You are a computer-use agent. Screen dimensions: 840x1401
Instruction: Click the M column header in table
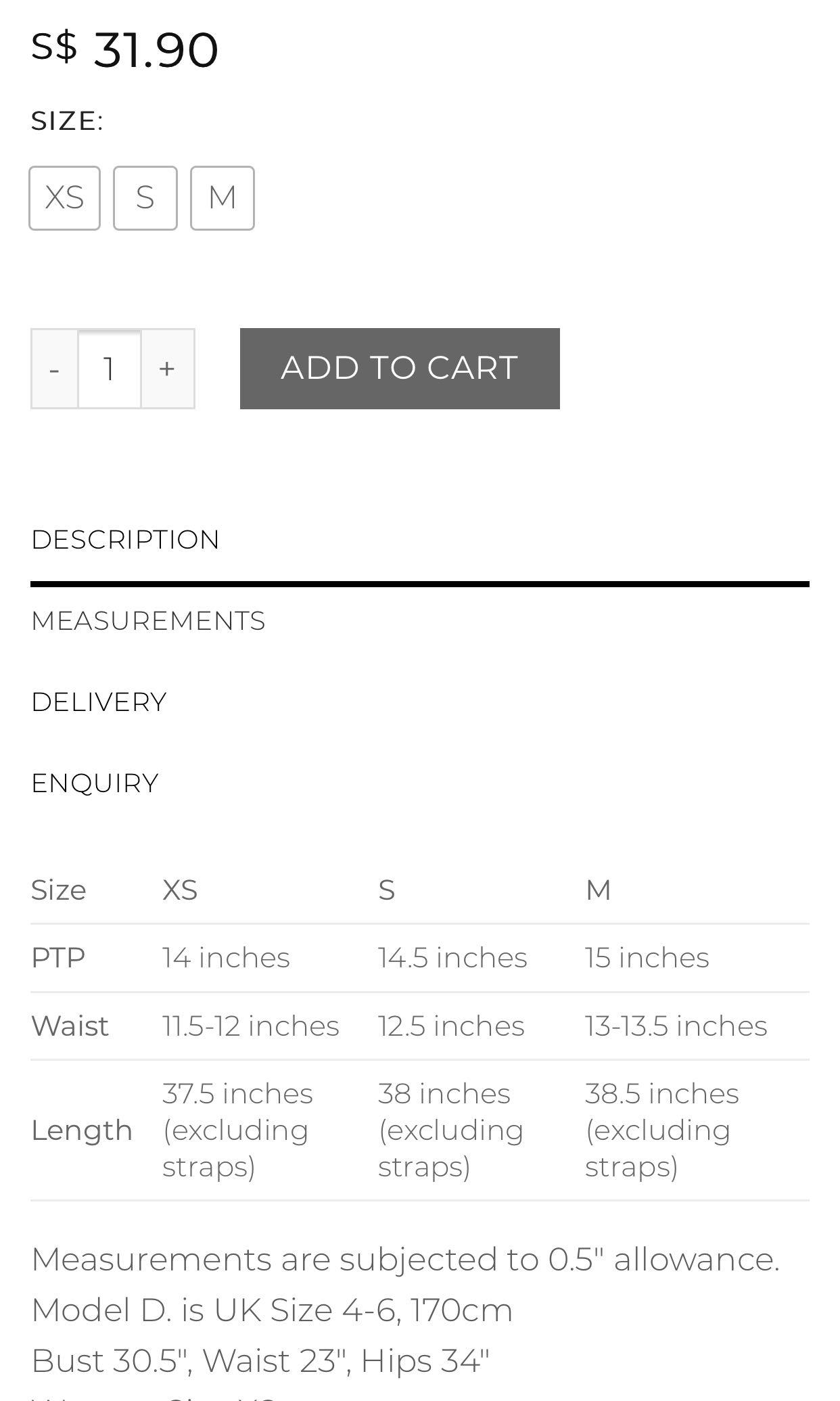tap(598, 890)
